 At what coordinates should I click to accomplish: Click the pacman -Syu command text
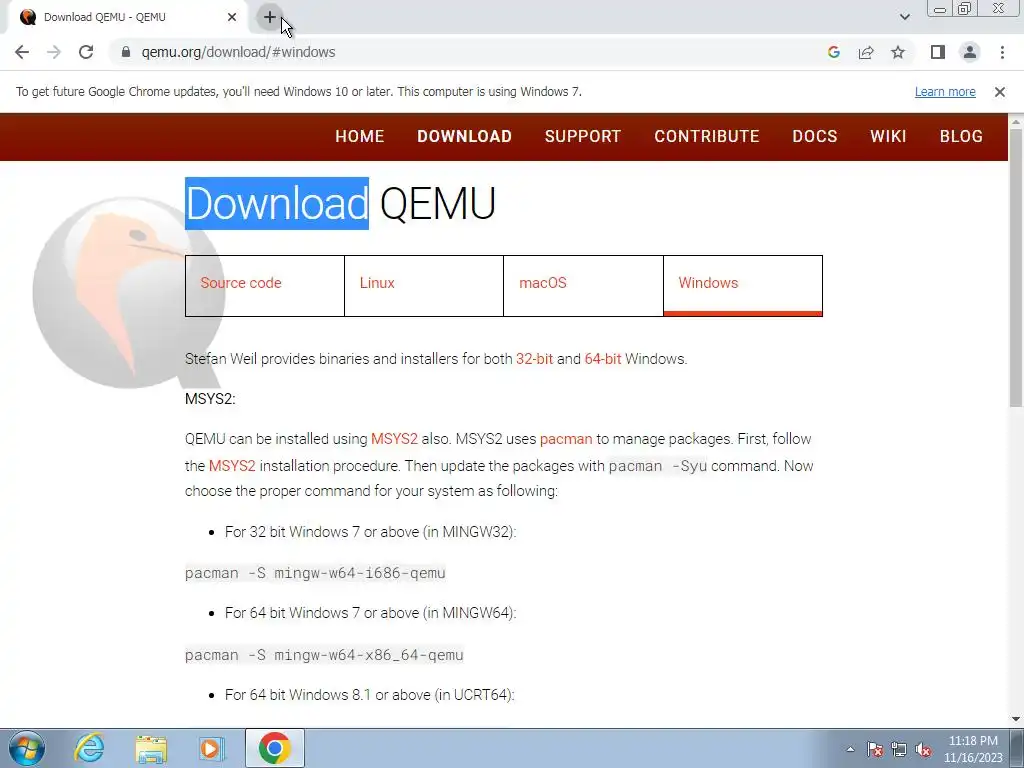coord(658,466)
